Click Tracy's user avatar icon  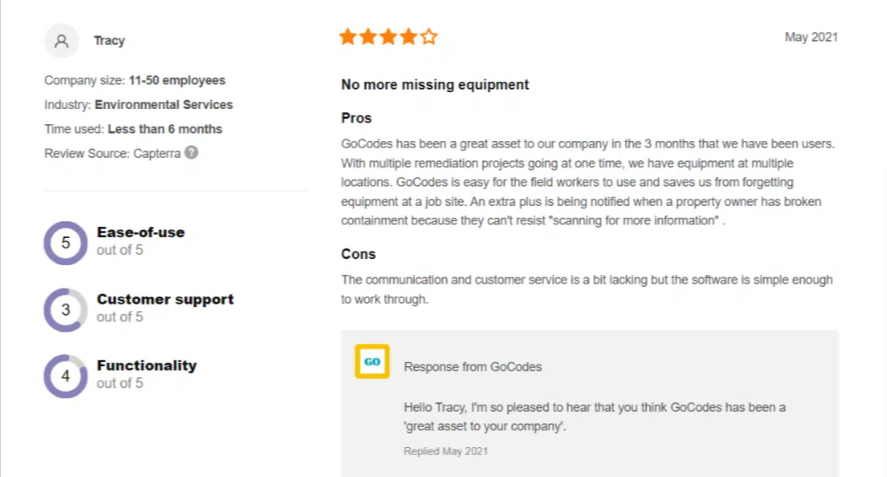[x=62, y=41]
